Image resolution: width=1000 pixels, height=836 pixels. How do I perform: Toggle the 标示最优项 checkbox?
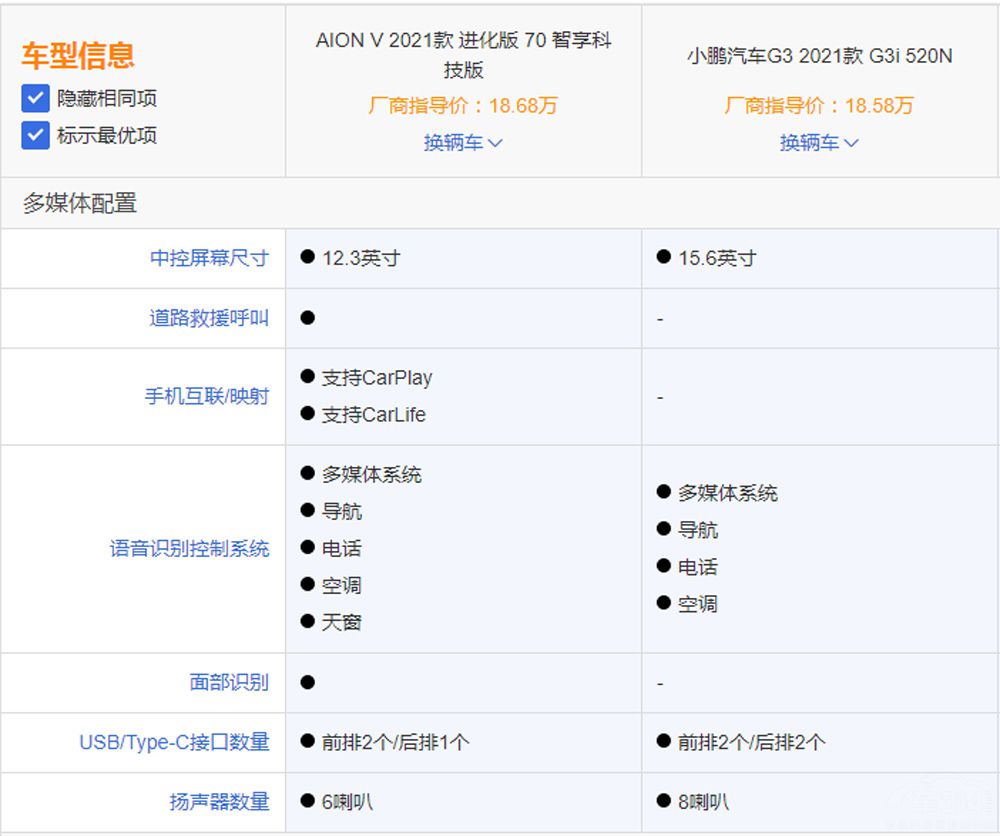pyautogui.click(x=35, y=135)
